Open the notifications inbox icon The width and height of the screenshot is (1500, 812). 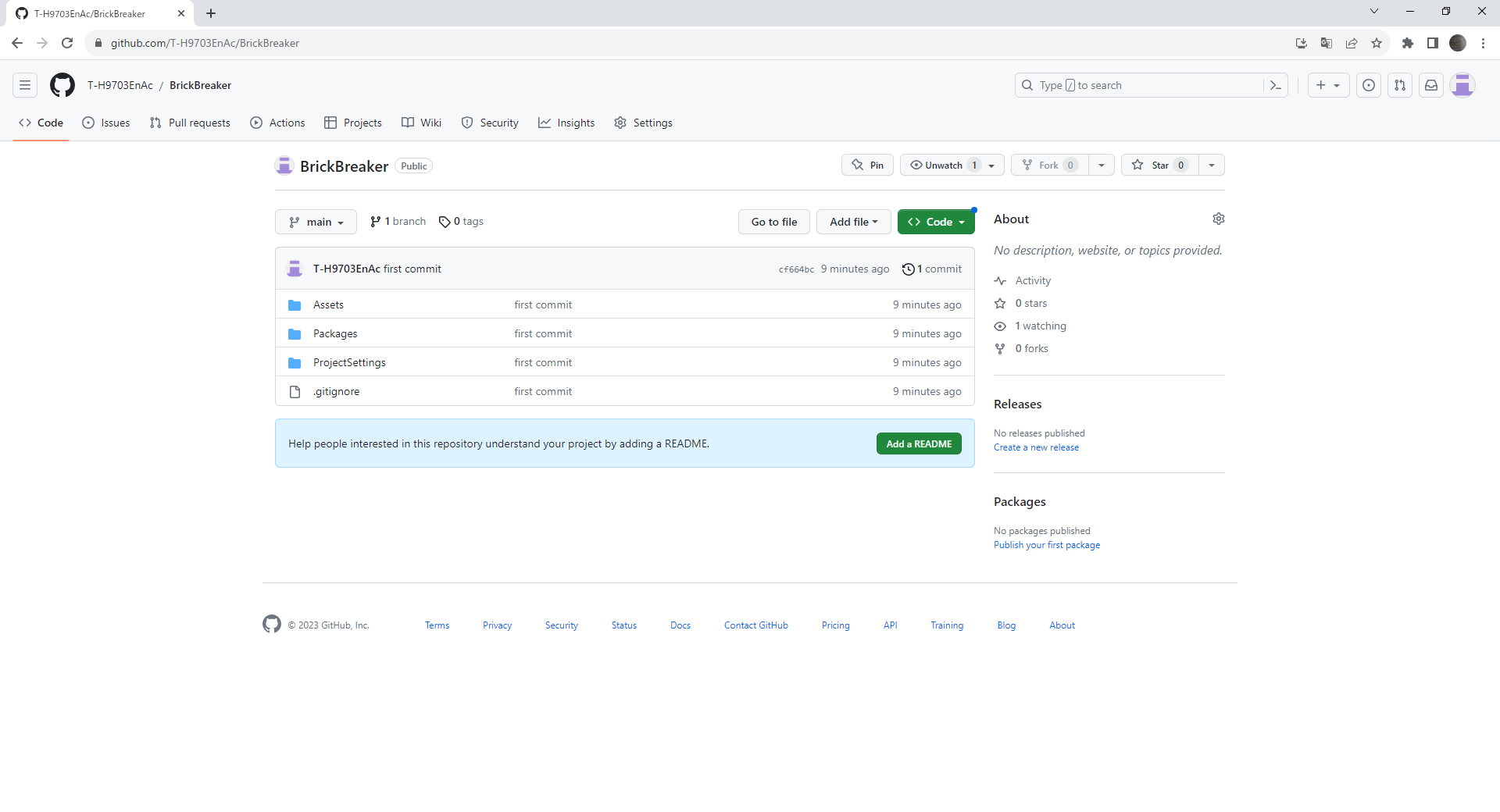(1431, 85)
